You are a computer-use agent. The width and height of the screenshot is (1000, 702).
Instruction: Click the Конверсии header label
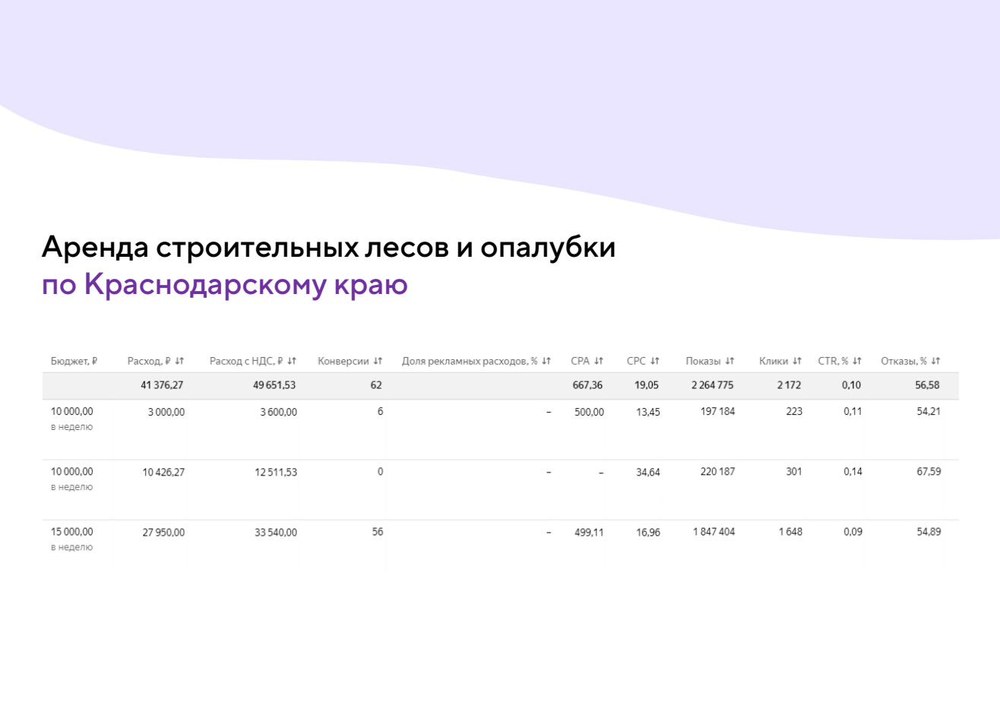point(343,361)
